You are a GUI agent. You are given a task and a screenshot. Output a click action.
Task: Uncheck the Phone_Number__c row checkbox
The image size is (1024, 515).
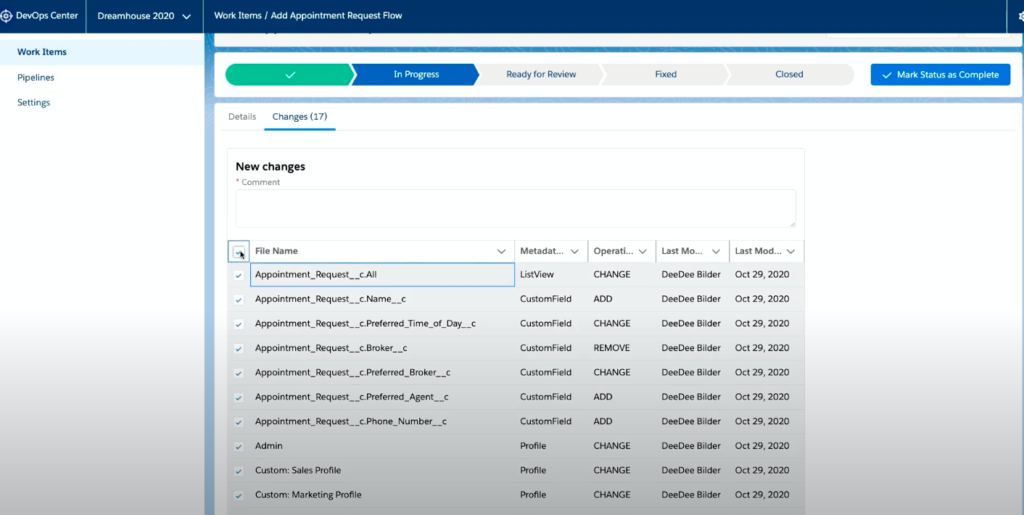pos(238,422)
